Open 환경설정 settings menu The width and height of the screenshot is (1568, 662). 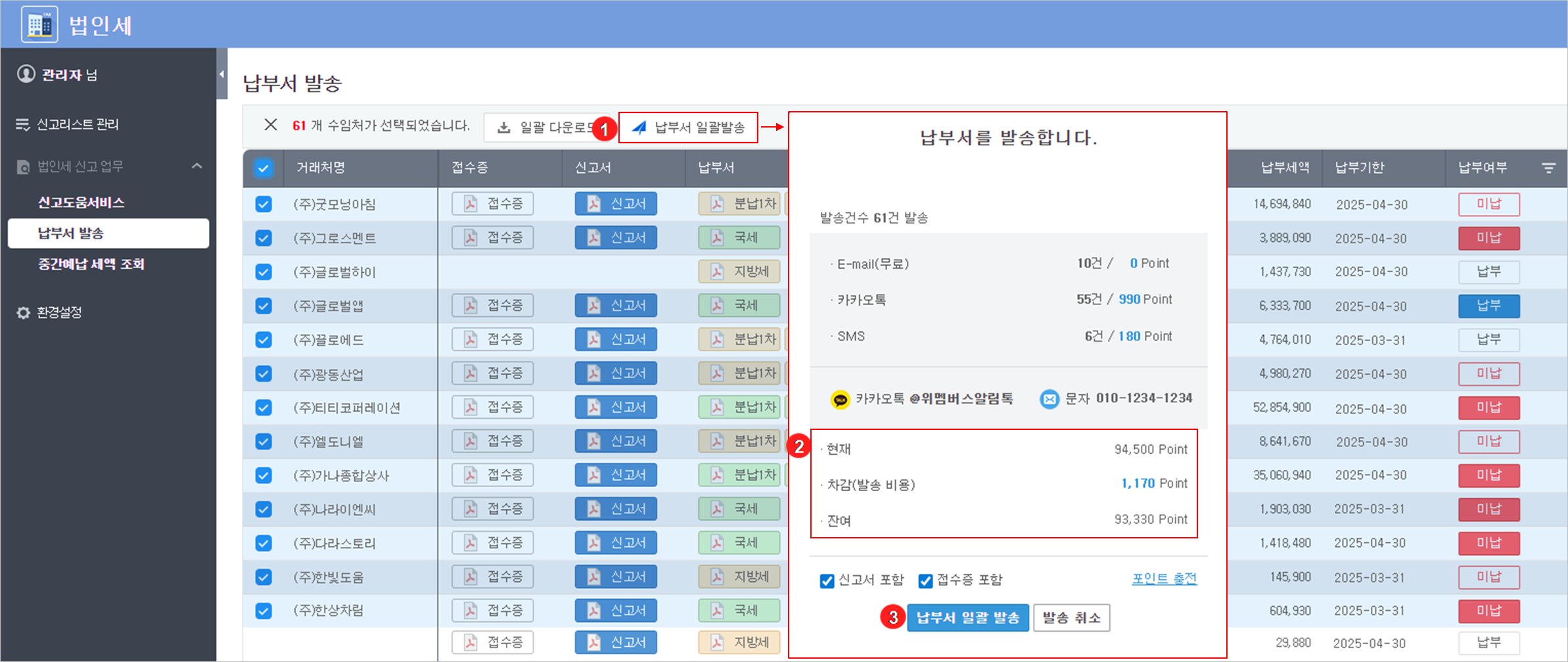click(x=49, y=312)
